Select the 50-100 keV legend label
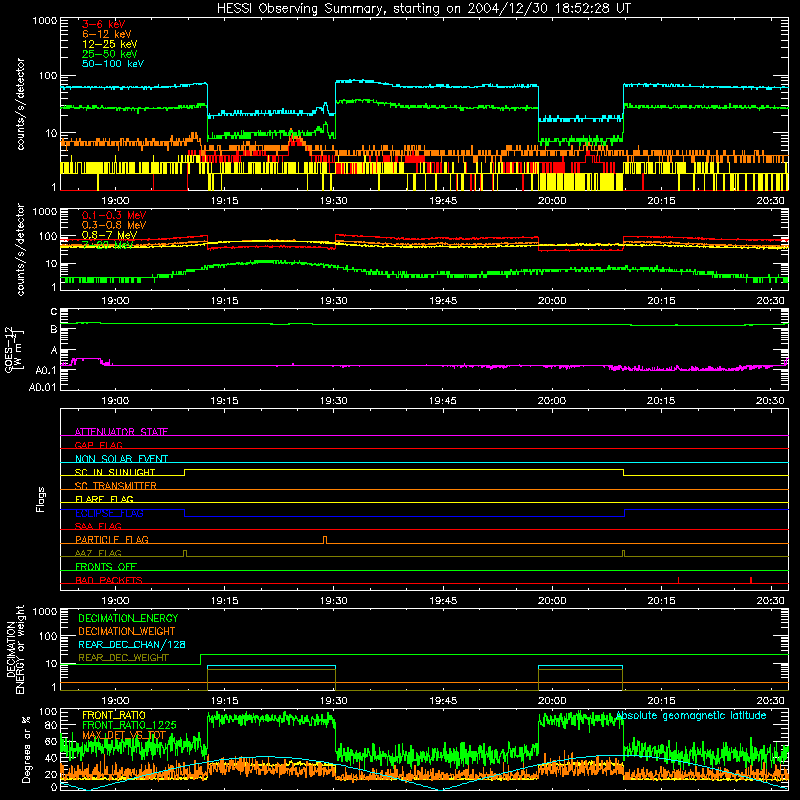800x800 pixels. point(113,63)
